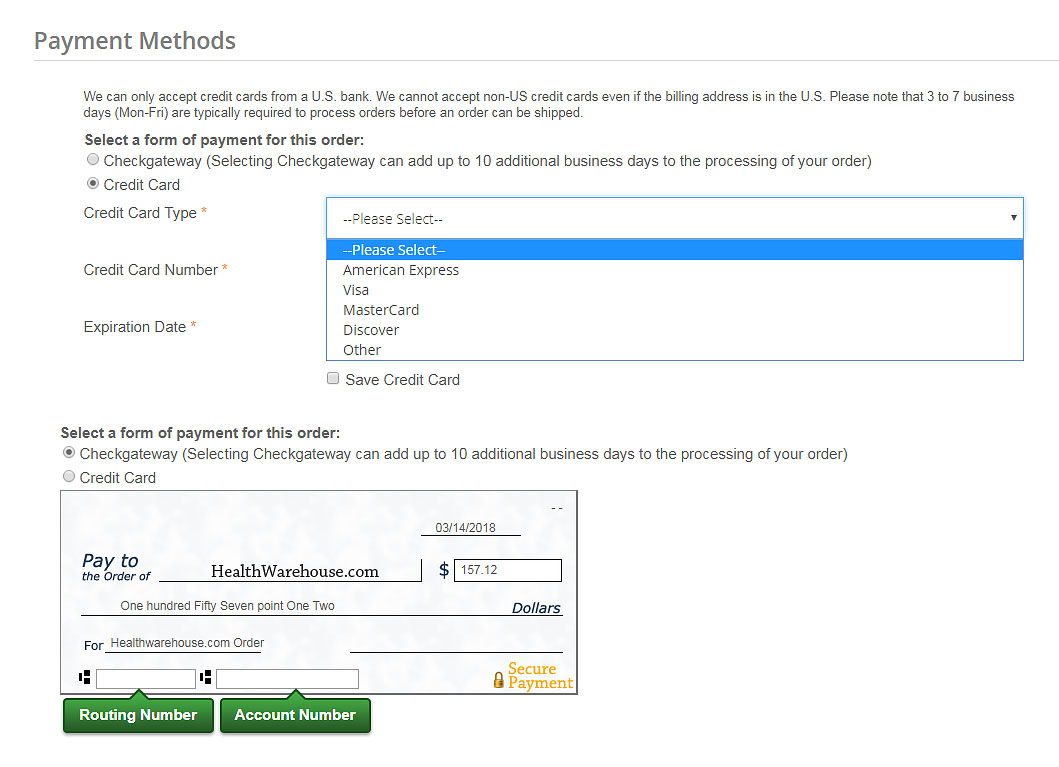Click the Credit Card Type dropdown arrow
Screen dimensions: 1059x767
1012,218
